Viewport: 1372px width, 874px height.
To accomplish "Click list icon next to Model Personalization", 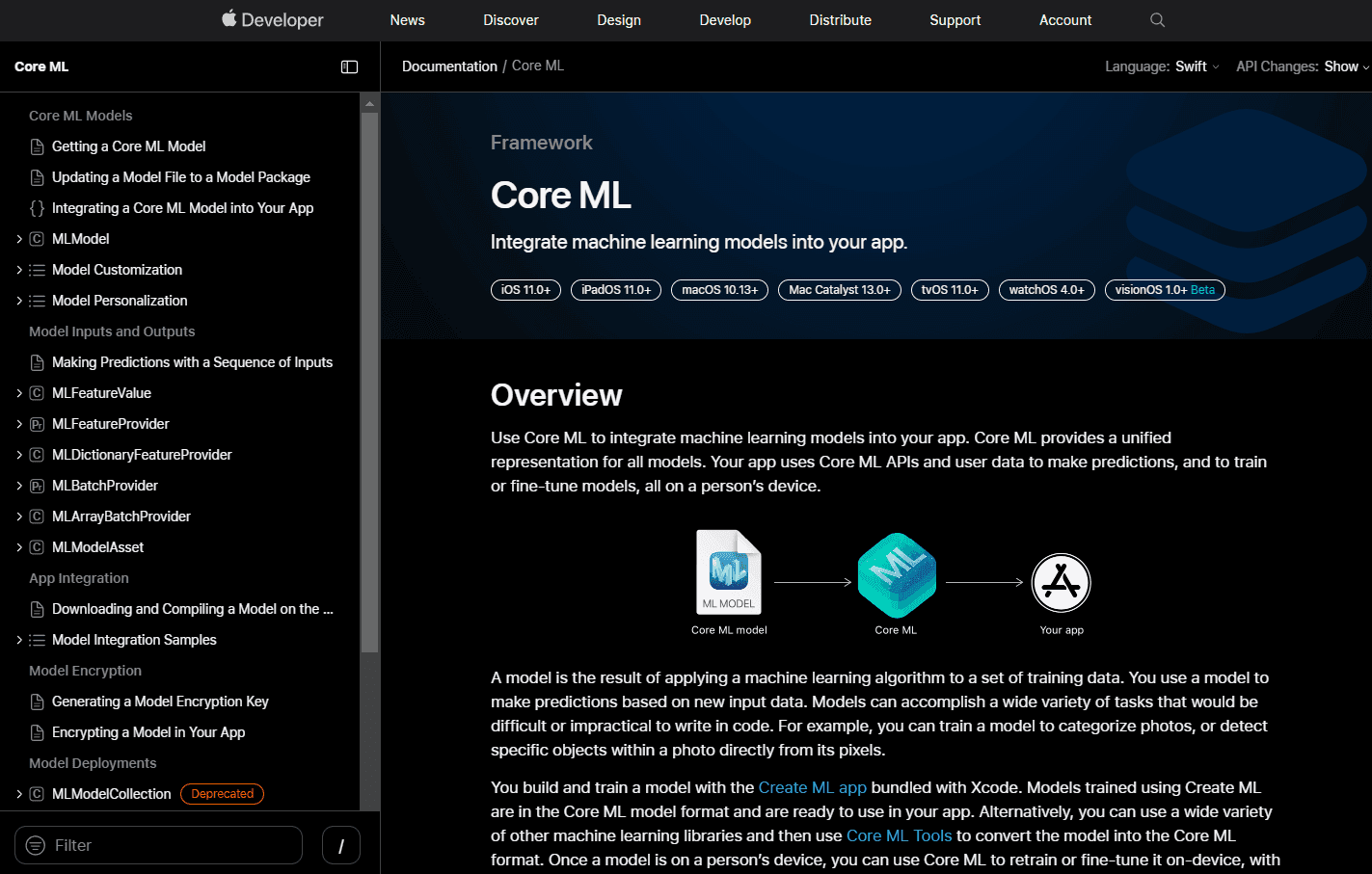I will [x=37, y=301].
